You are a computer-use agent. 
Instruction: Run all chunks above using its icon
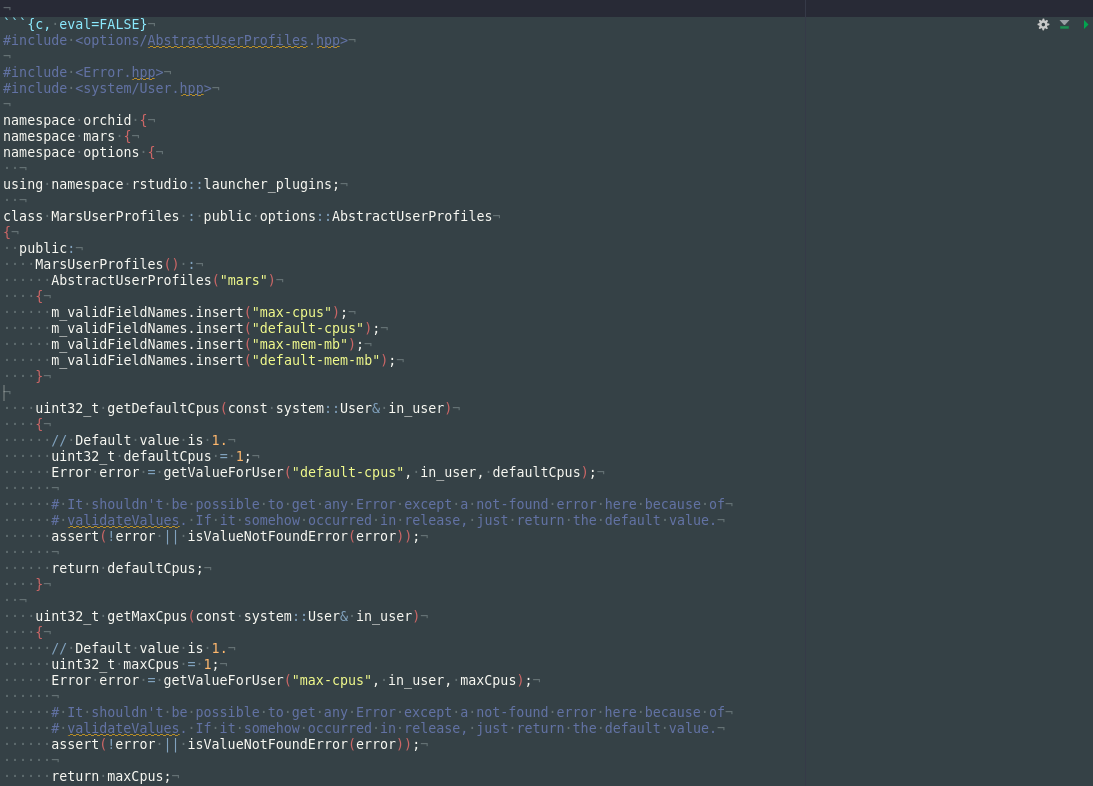[x=1063, y=24]
